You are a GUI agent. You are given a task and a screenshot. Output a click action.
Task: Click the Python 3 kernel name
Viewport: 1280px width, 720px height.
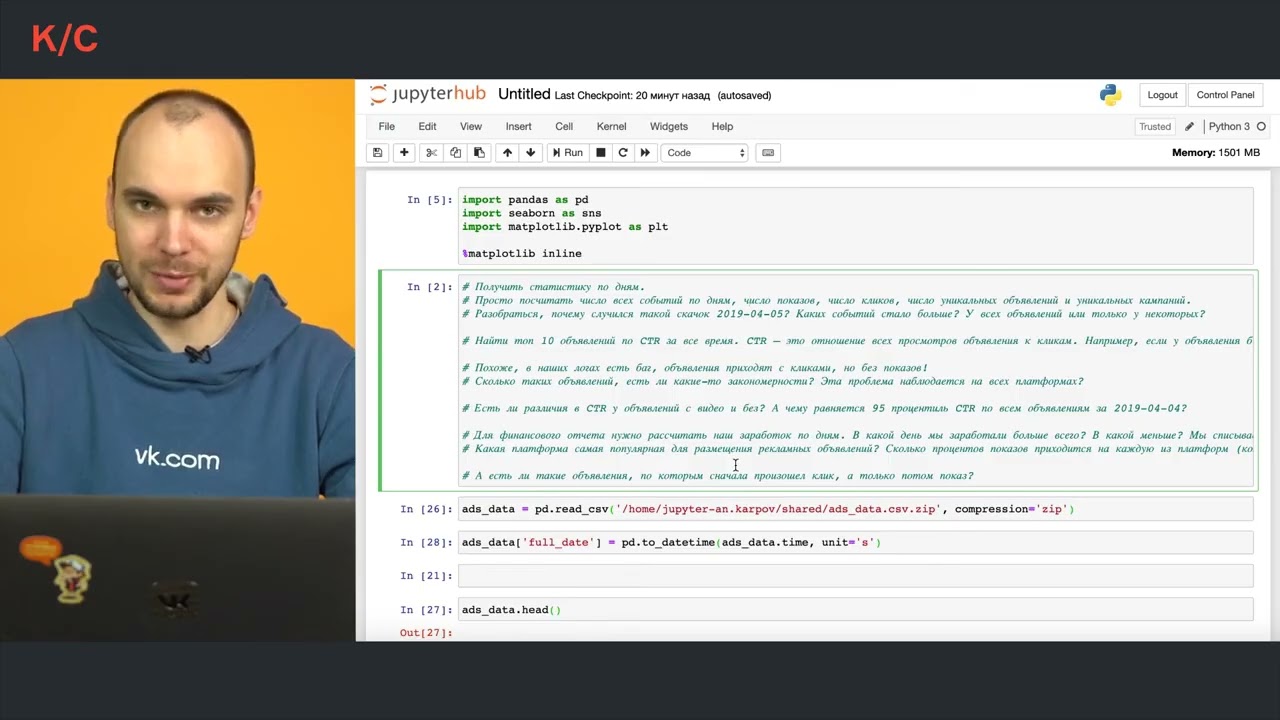[x=1229, y=127]
